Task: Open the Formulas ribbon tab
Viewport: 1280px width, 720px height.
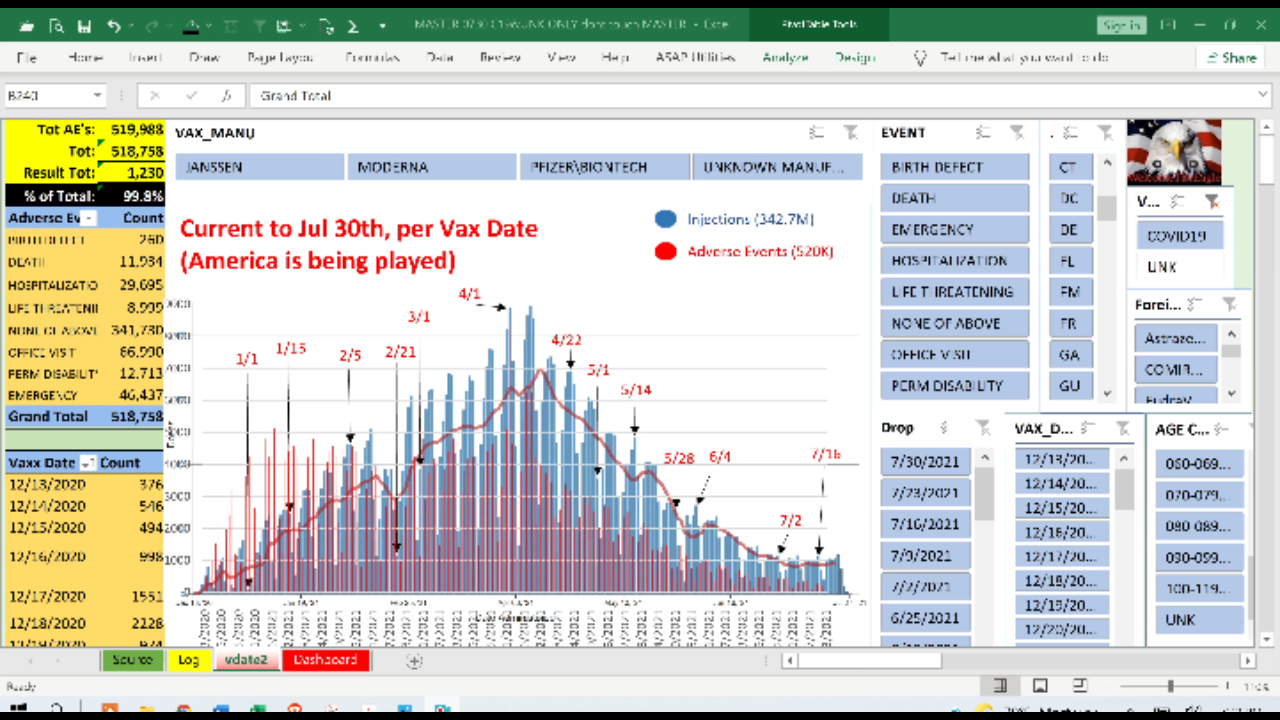Action: (372, 58)
